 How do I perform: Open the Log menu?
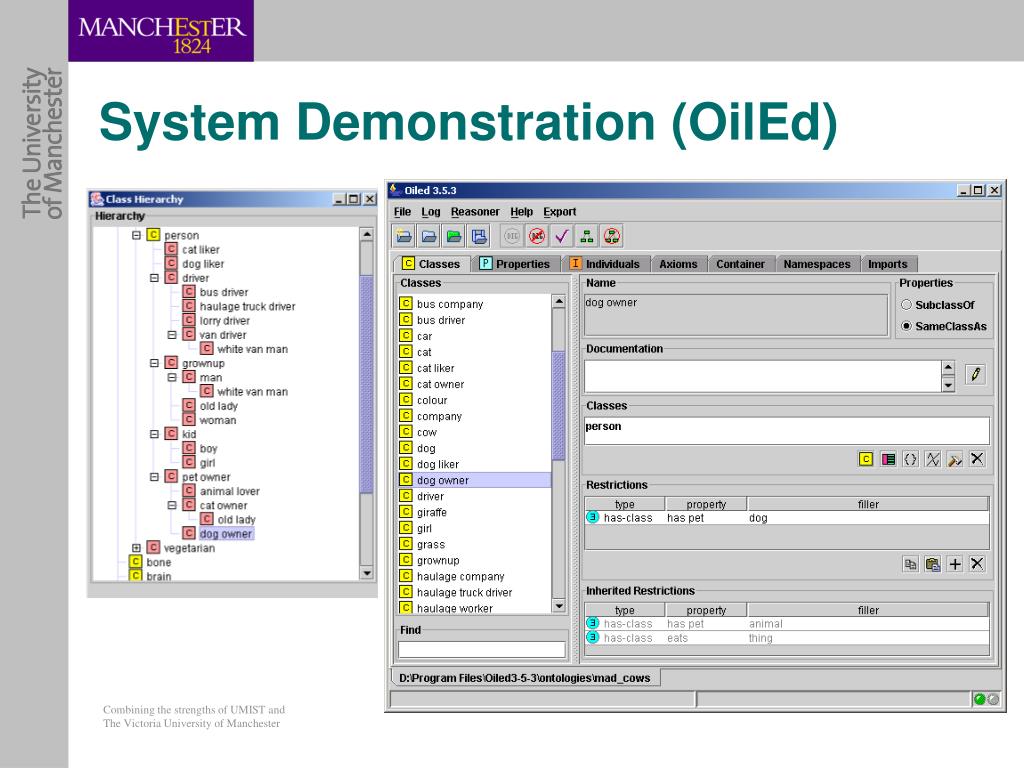(431, 212)
